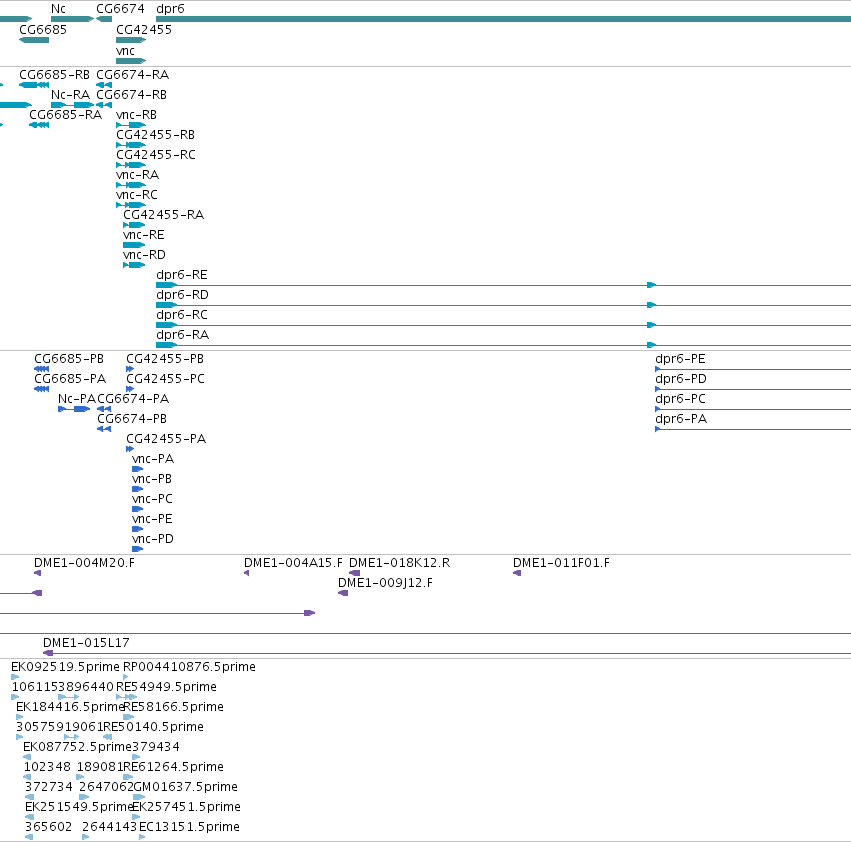Click the dpr6-PA protein label

[x=681, y=420]
